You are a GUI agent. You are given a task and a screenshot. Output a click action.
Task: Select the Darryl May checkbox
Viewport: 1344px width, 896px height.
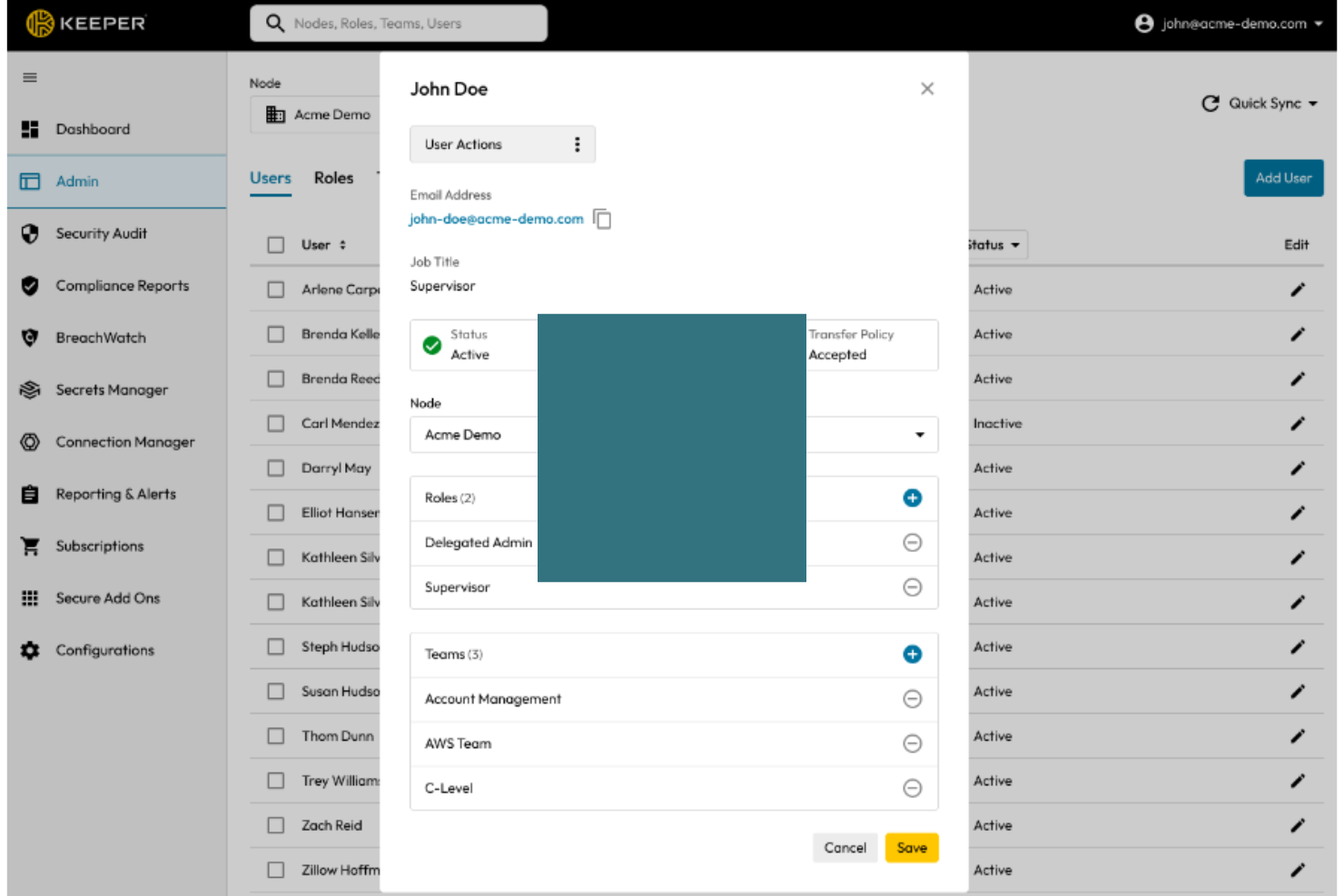(276, 468)
